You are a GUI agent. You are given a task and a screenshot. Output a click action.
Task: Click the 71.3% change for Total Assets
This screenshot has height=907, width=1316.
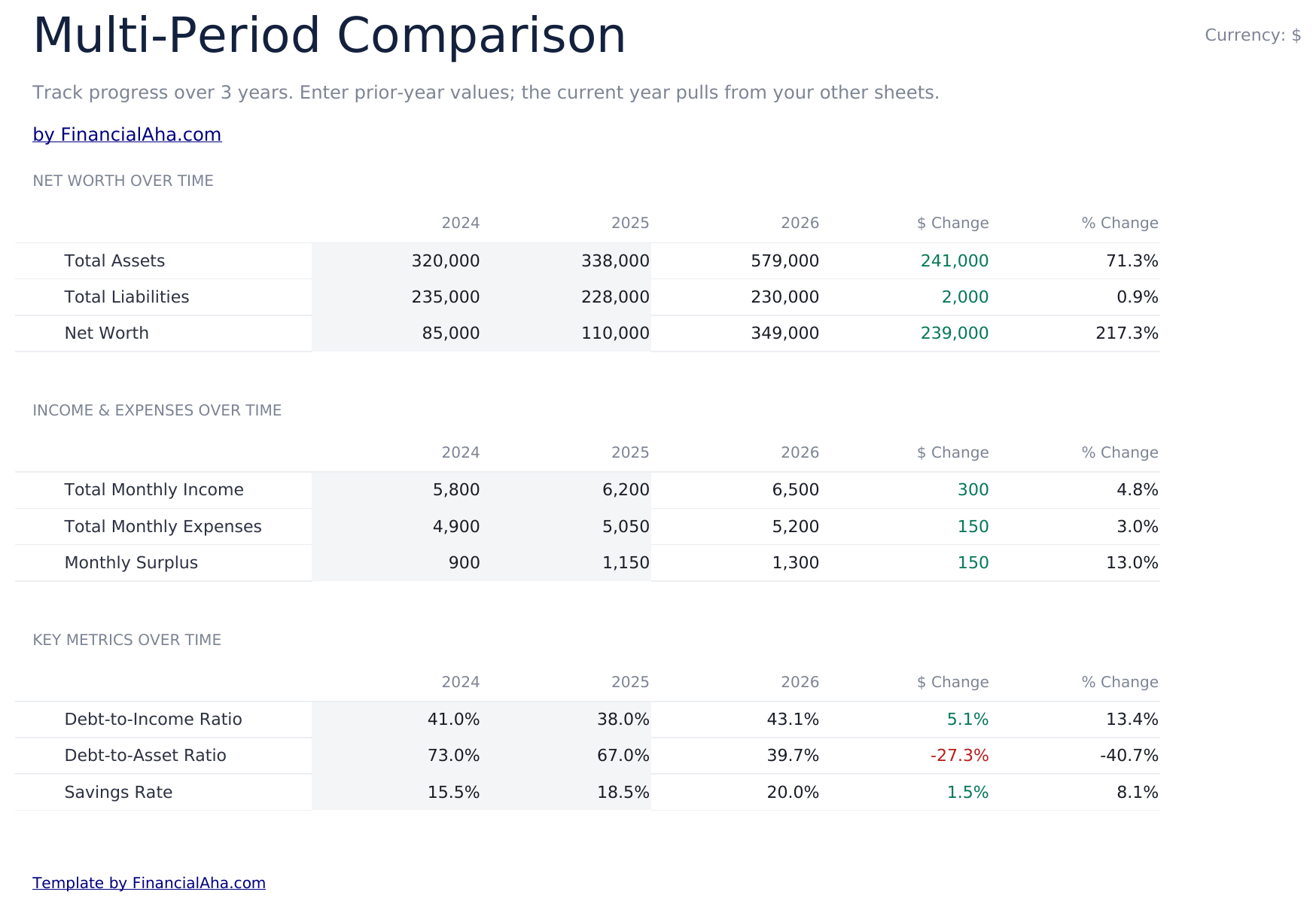pos(1132,261)
